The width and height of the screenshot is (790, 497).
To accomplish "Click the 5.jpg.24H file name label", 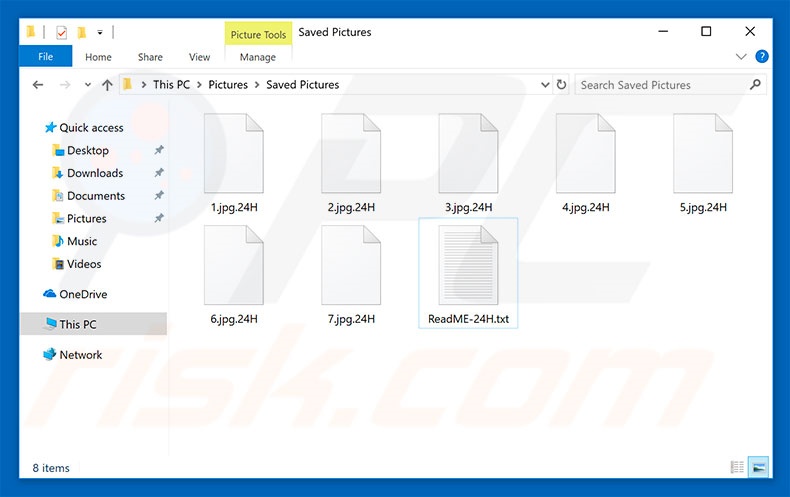I will (703, 207).
